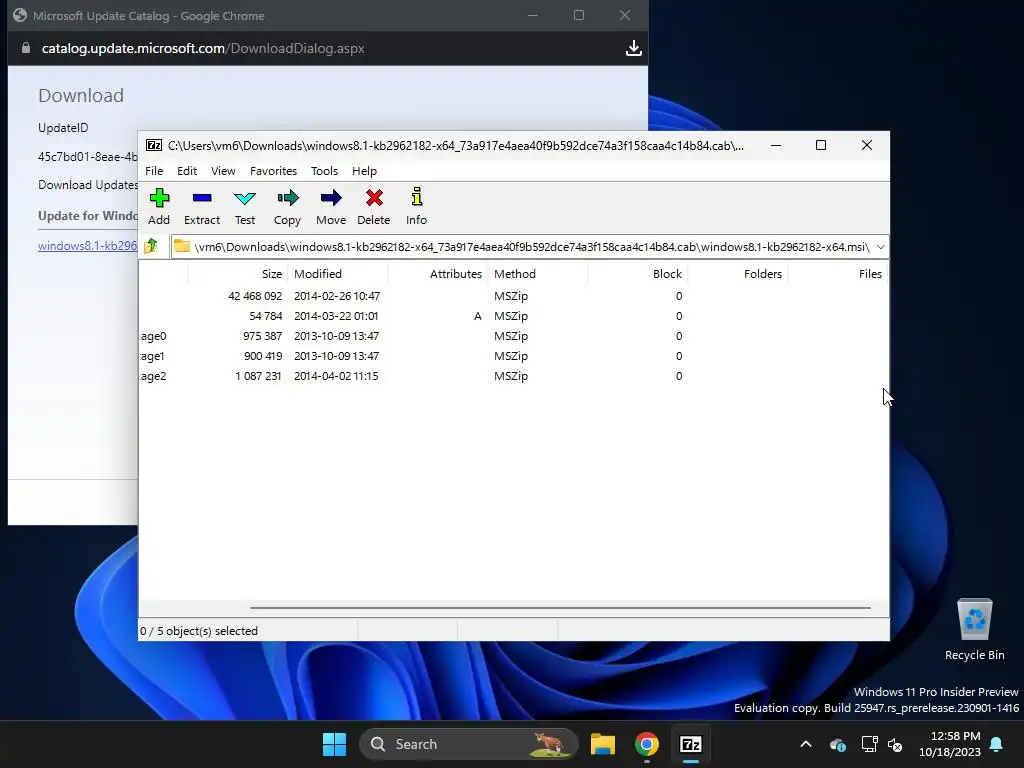Open the Windows Start button
Viewport: 1024px width, 768px height.
click(334, 744)
